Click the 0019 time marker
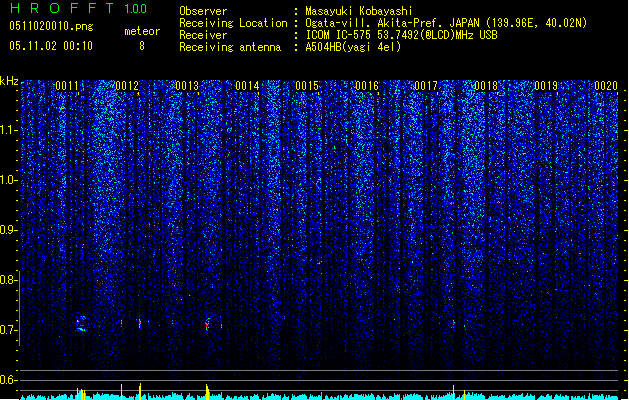629x400 pixels. (x=546, y=86)
